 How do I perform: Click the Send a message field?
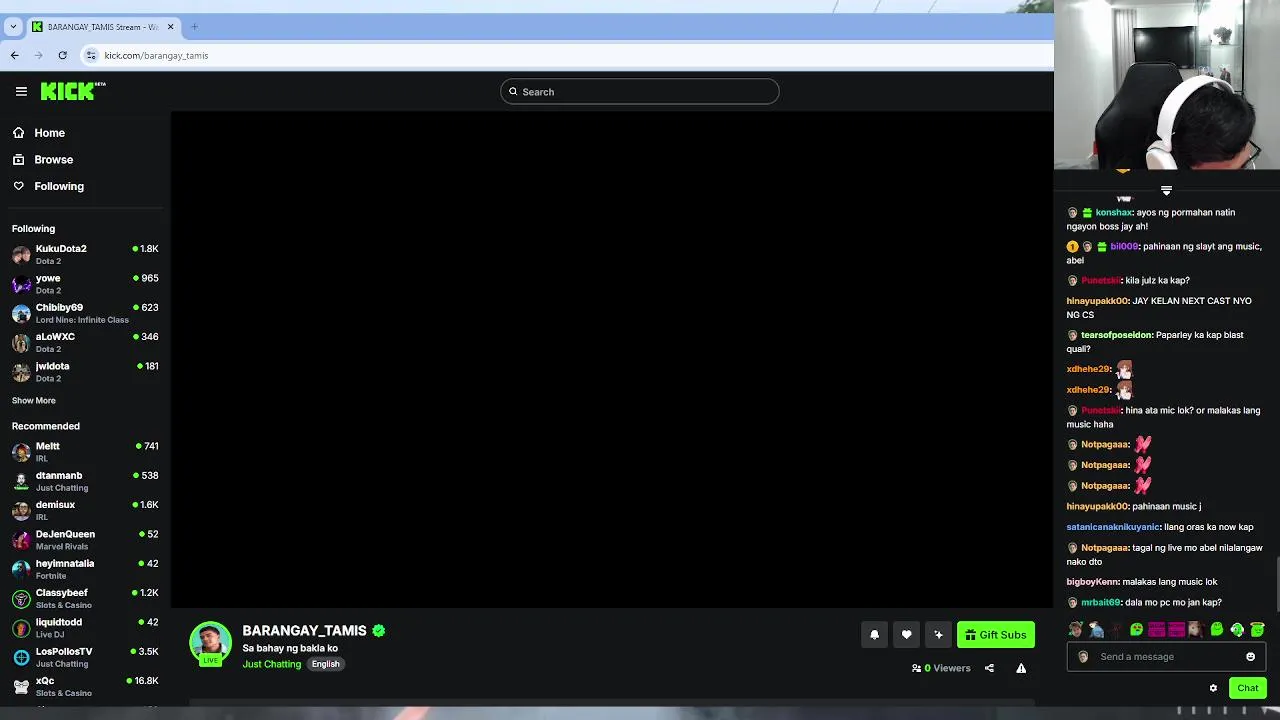click(1167, 657)
